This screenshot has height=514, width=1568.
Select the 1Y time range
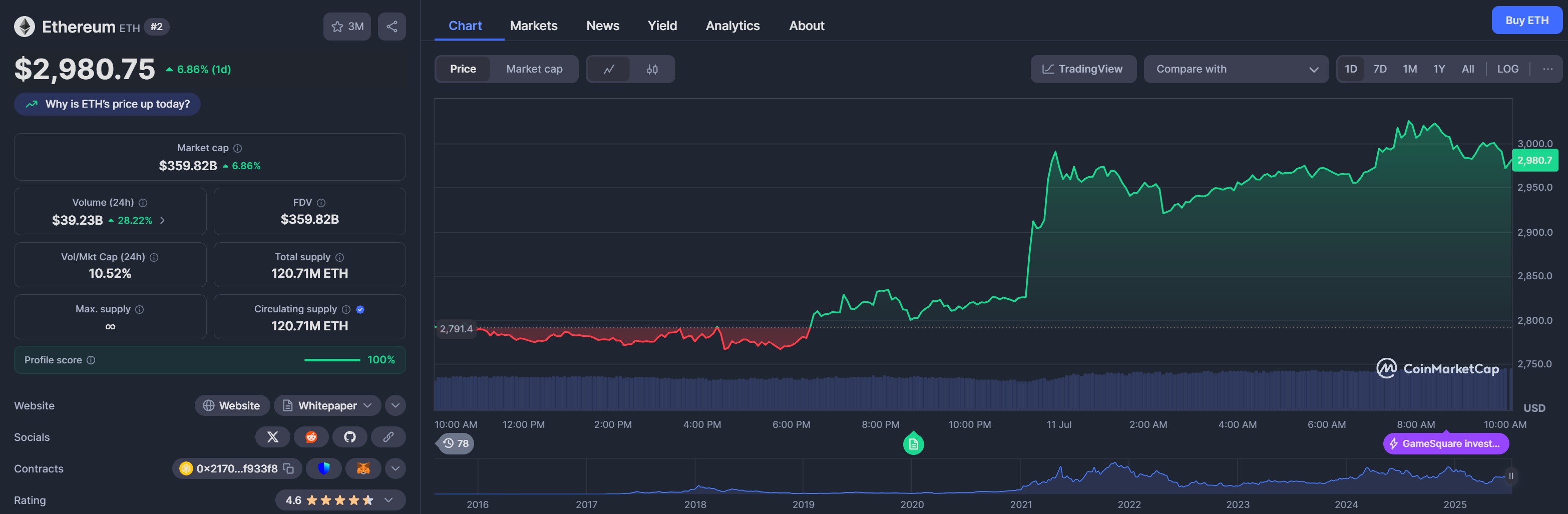[1439, 69]
